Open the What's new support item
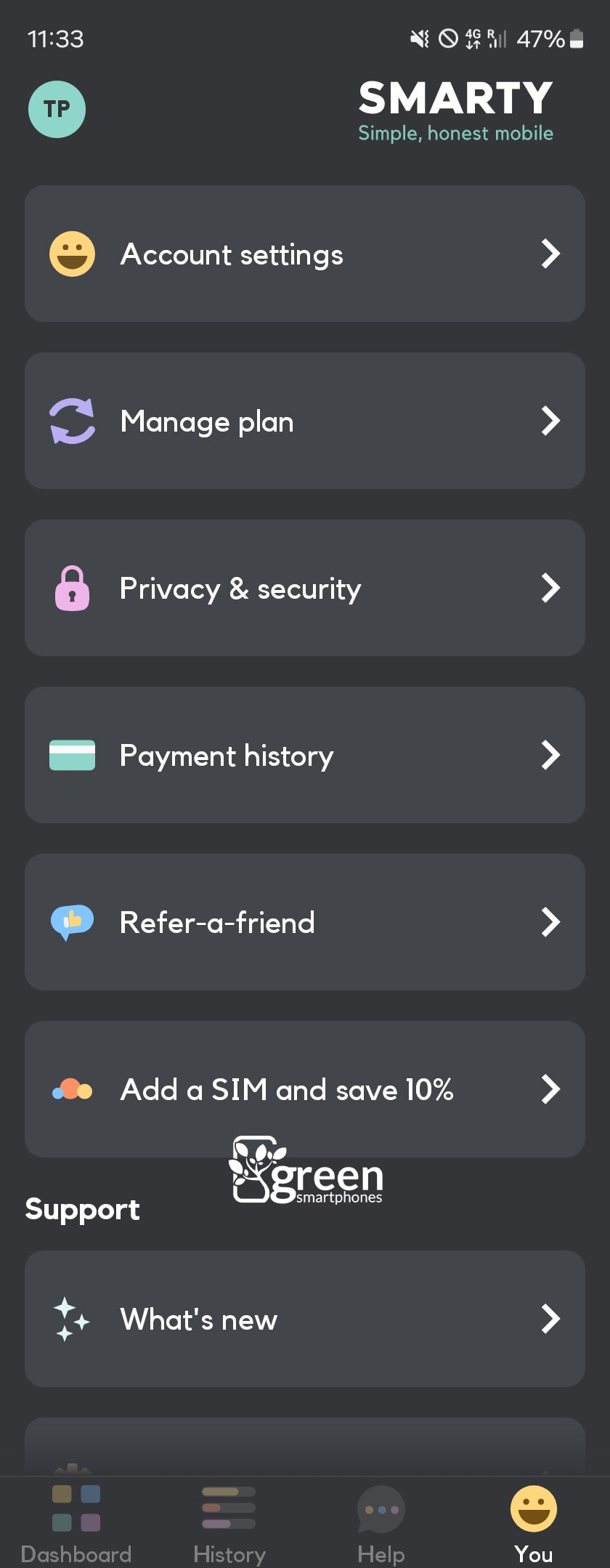 305,1319
